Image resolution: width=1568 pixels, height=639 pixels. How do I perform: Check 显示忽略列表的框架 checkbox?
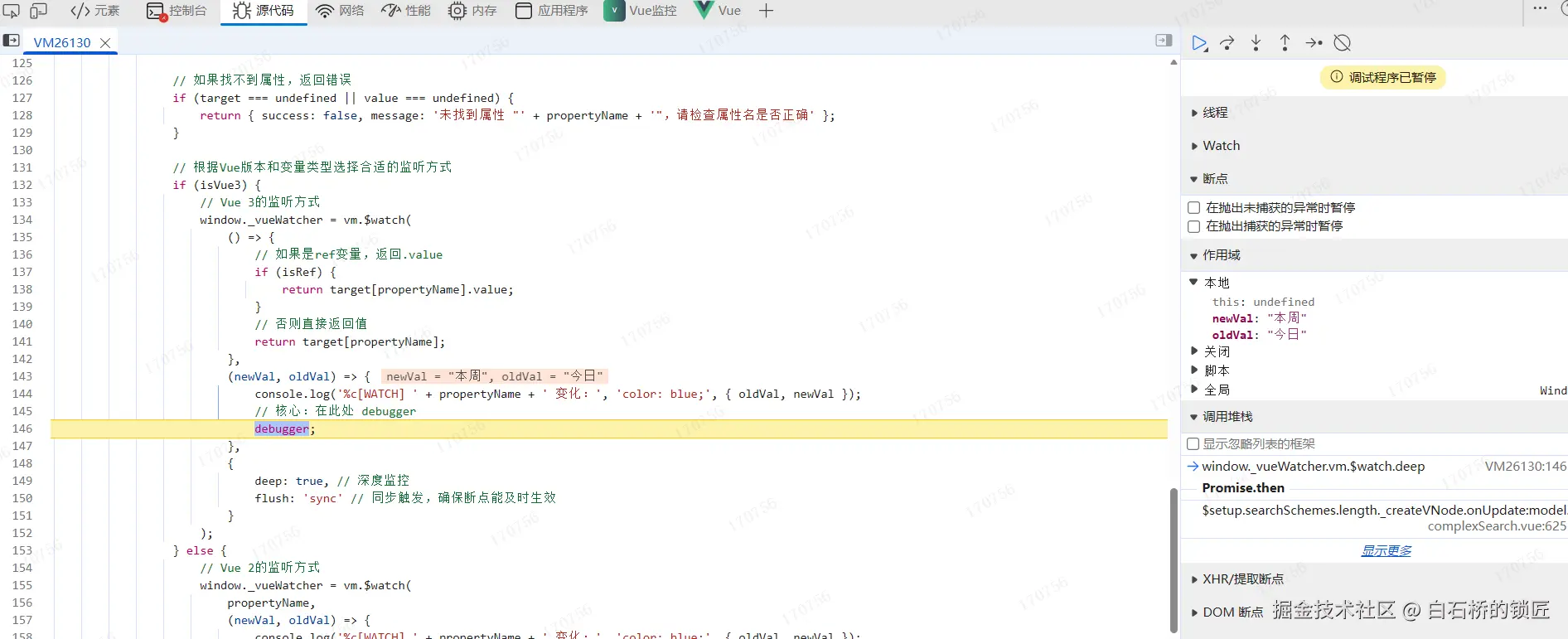coord(1193,444)
